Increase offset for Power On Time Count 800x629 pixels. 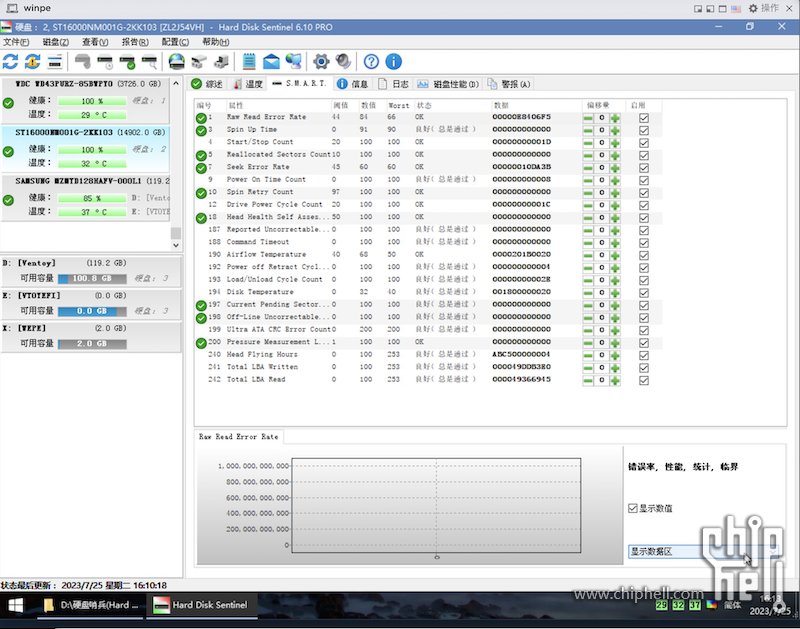615,181
